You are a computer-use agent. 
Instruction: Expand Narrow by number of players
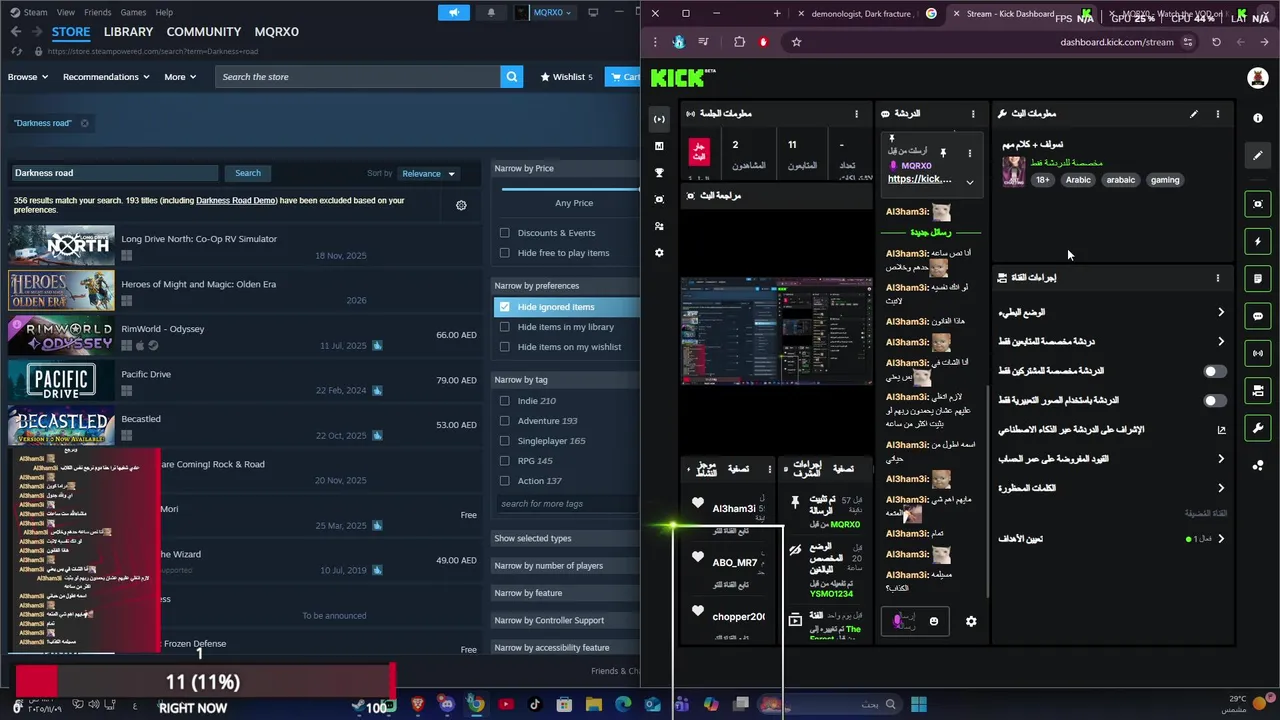[x=566, y=565]
